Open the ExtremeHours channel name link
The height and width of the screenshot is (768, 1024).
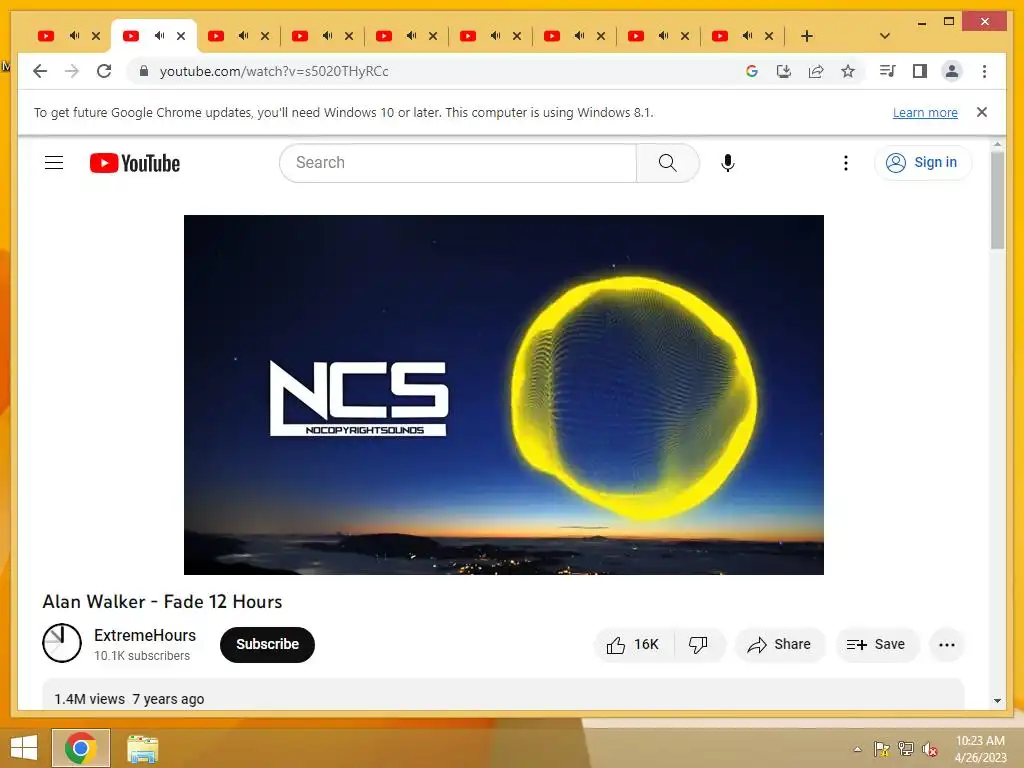pyautogui.click(x=145, y=635)
